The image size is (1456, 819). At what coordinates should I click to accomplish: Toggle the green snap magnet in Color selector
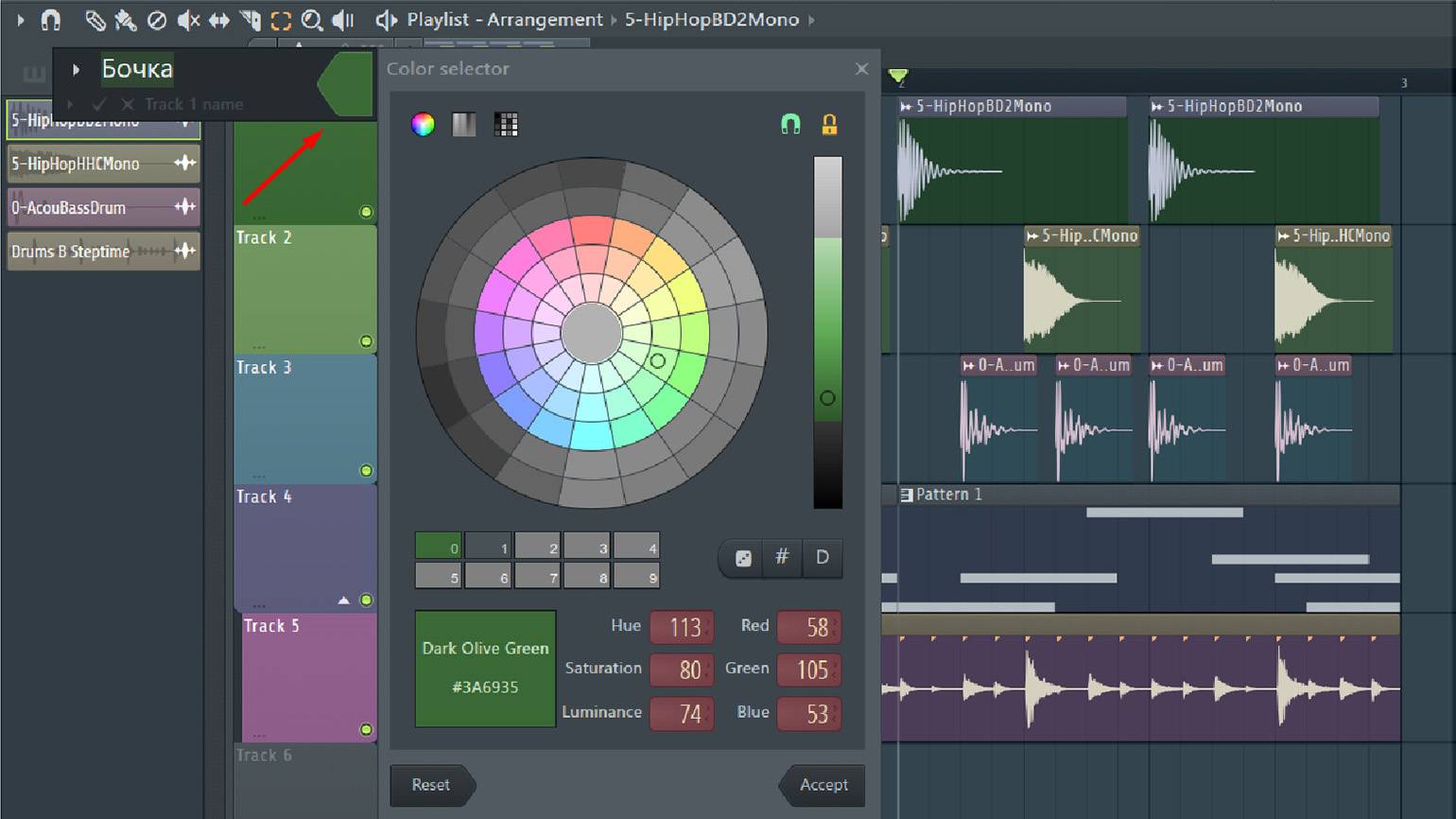(790, 124)
